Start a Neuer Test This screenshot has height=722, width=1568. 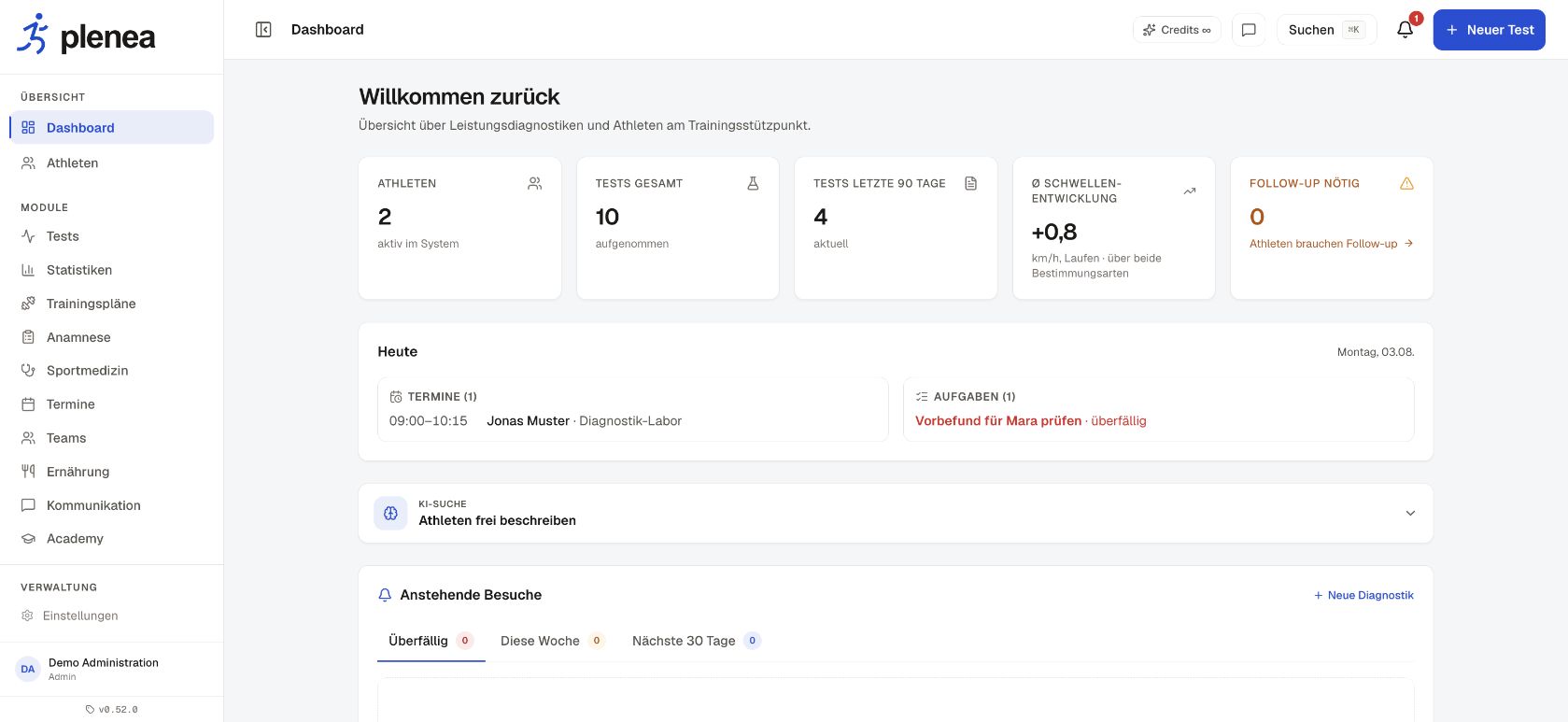point(1489,30)
